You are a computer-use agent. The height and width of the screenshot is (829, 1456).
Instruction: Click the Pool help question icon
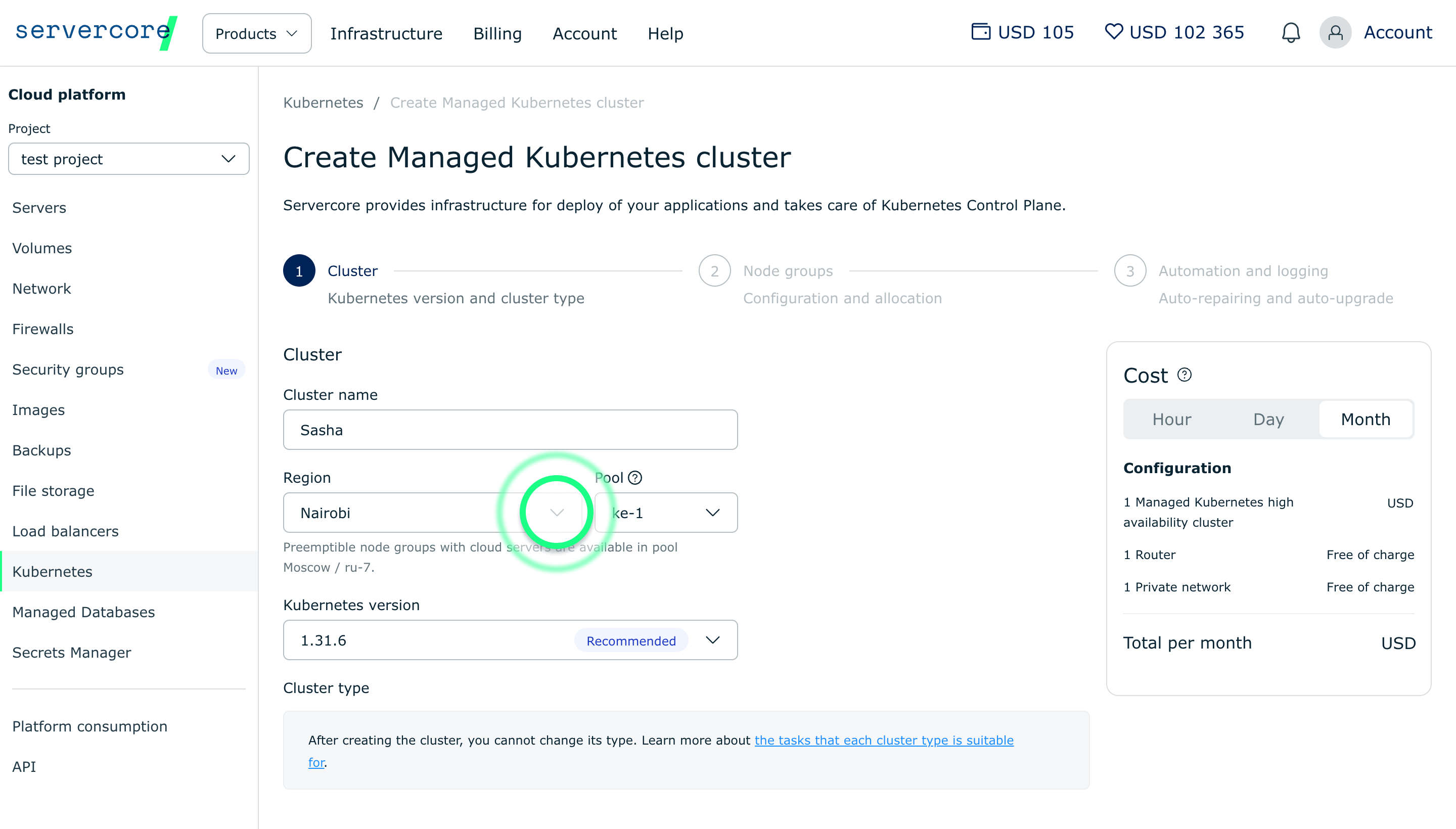(635, 478)
